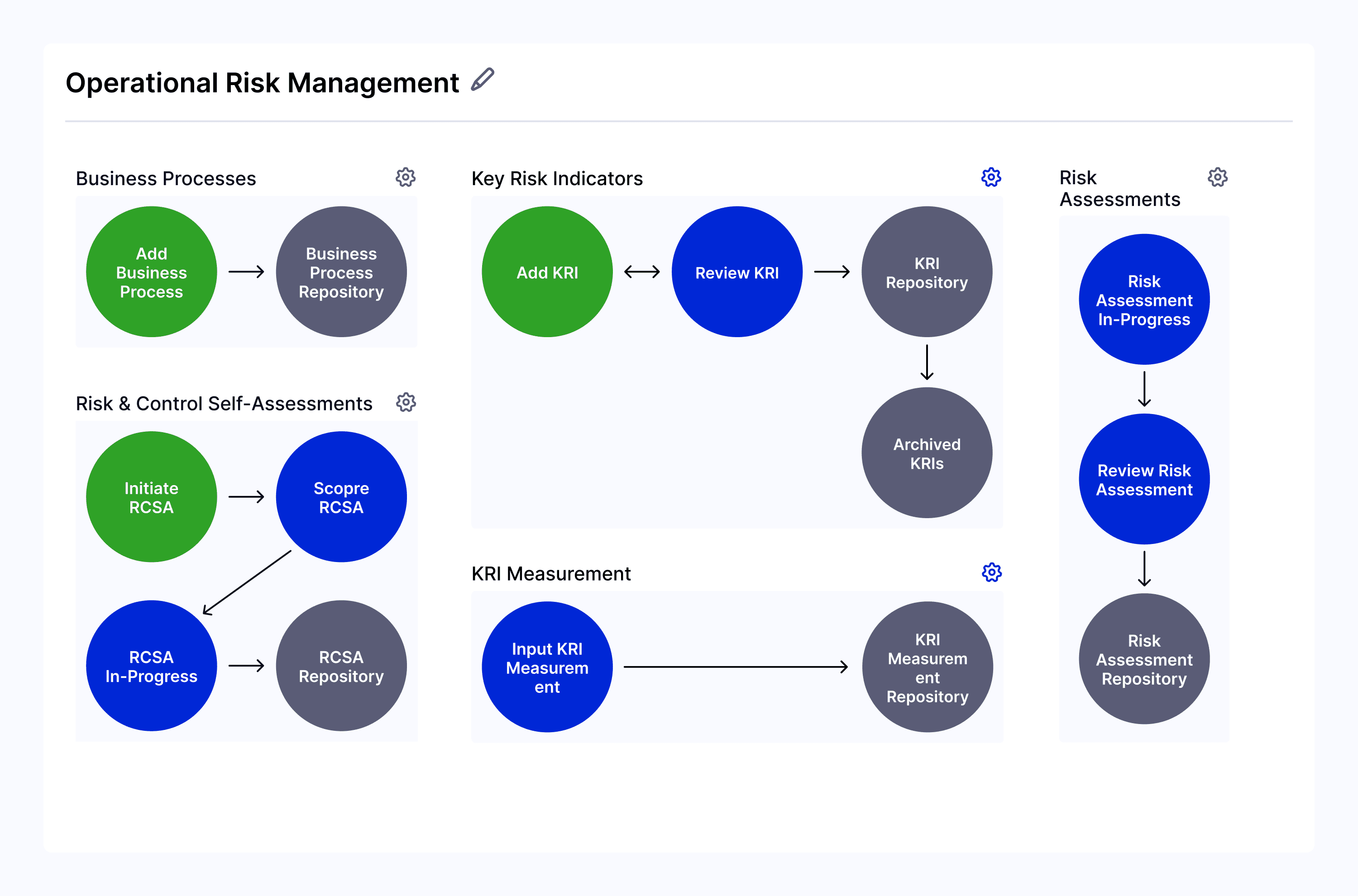Open the RCSA In-Progress node
1358x896 pixels.
pos(152,665)
